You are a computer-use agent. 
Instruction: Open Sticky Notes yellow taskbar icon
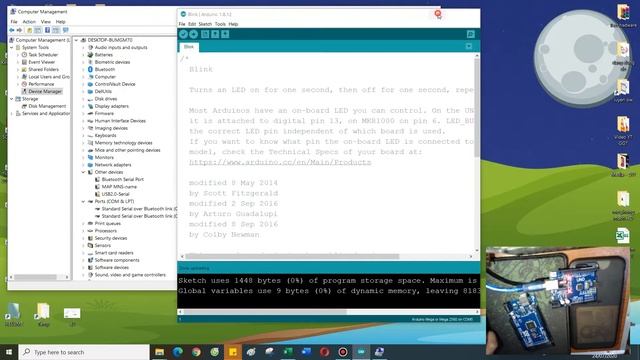pyautogui.click(x=233, y=352)
